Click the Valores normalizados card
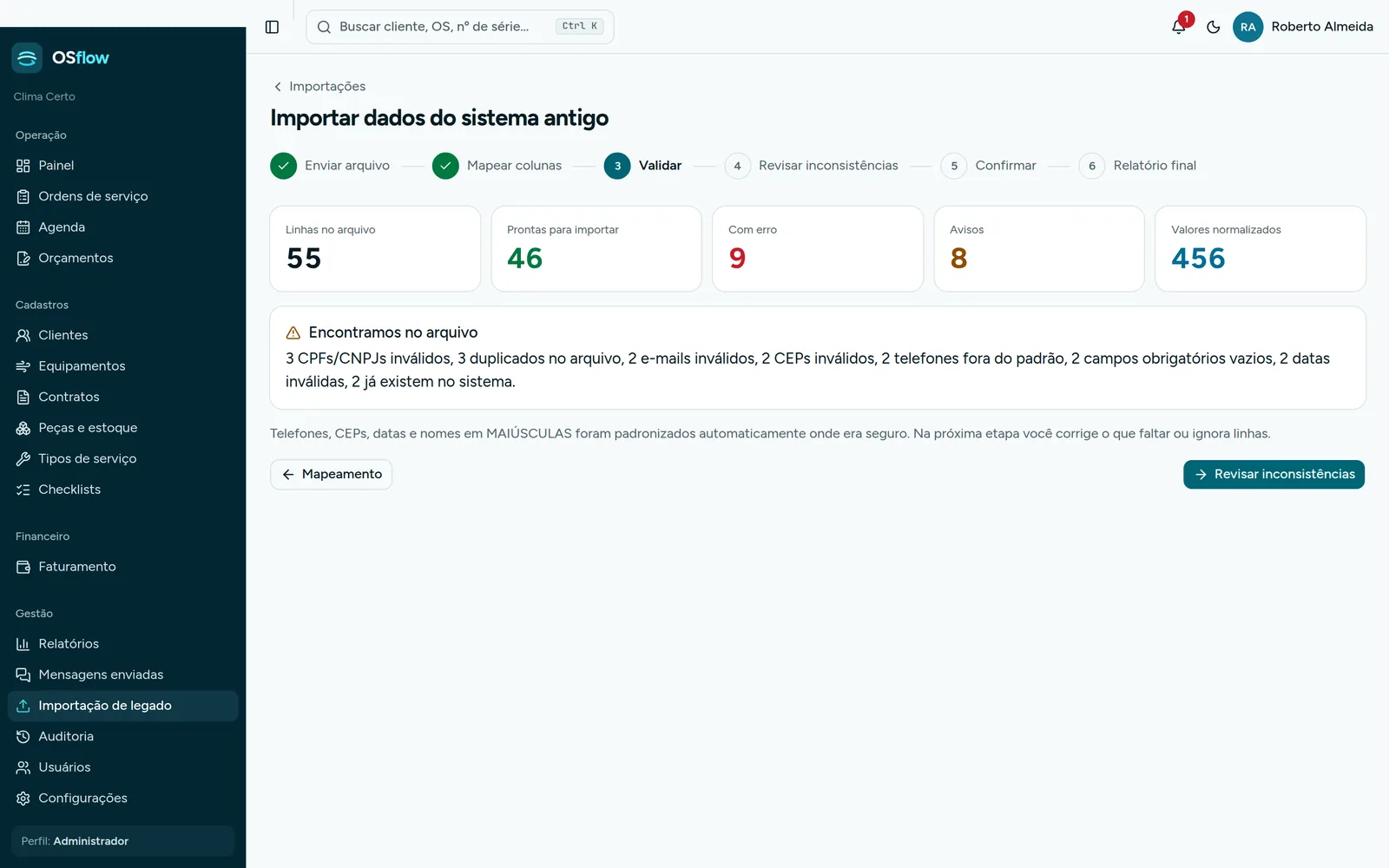 click(x=1261, y=248)
